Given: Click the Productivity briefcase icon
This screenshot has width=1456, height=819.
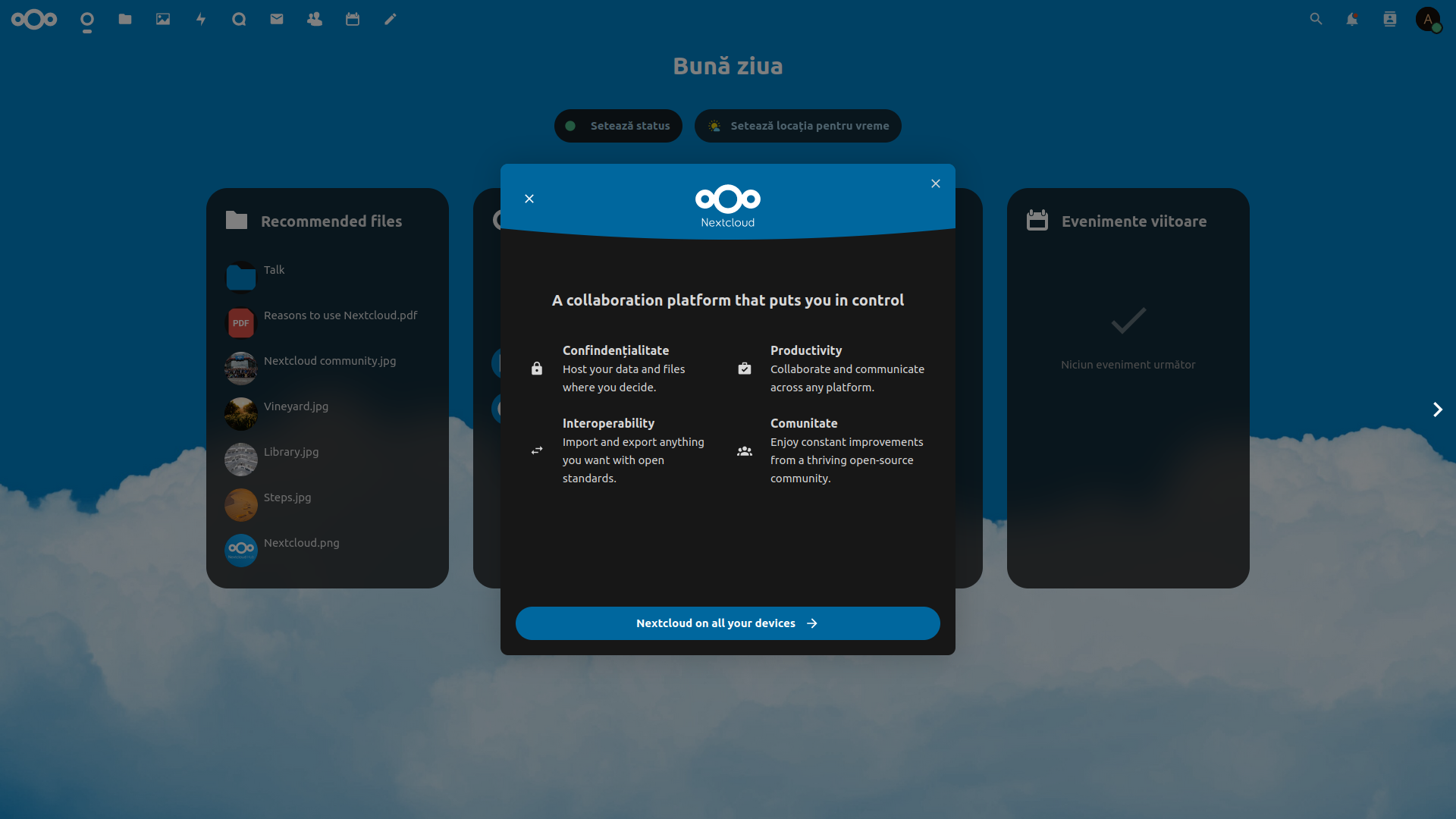Looking at the screenshot, I should coord(745,369).
